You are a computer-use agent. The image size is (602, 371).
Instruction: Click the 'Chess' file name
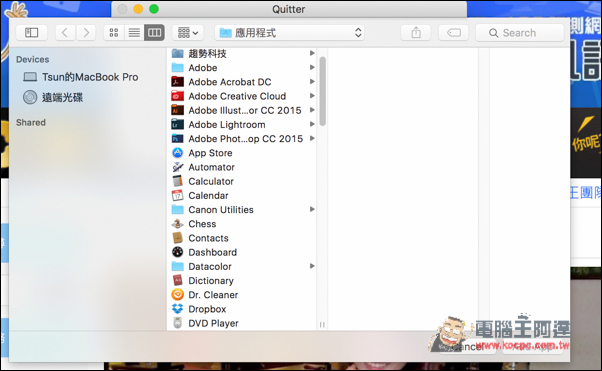click(x=202, y=224)
